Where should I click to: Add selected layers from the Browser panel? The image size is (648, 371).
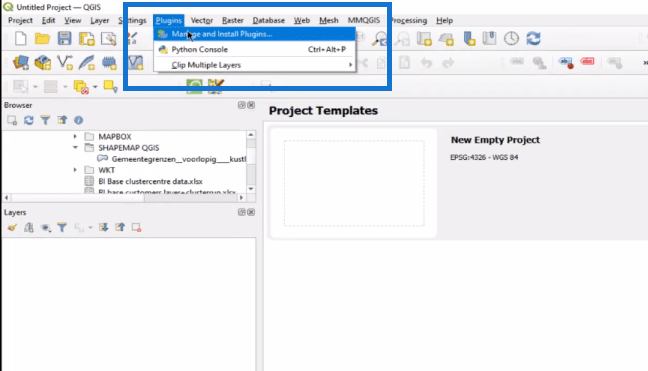[x=12, y=120]
